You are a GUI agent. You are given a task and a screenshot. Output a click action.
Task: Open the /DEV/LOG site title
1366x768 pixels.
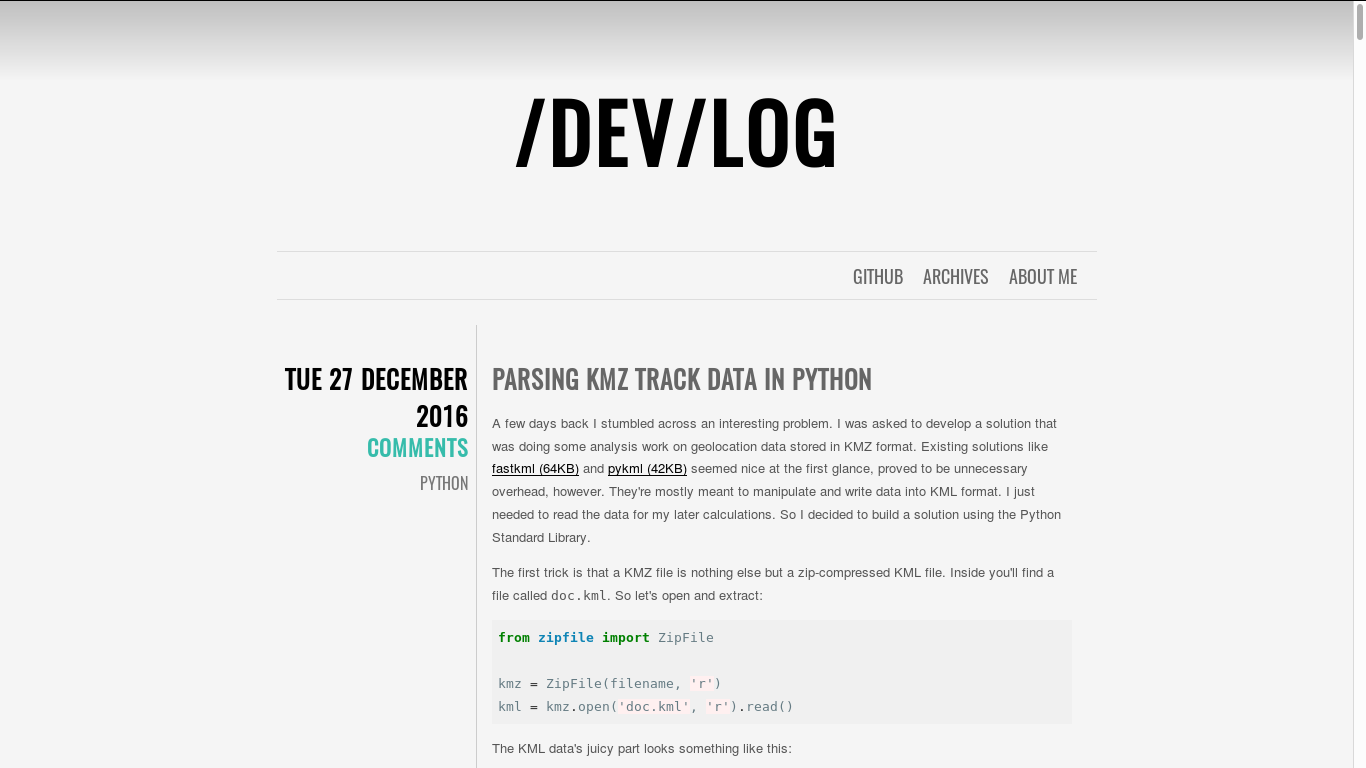tap(676, 133)
